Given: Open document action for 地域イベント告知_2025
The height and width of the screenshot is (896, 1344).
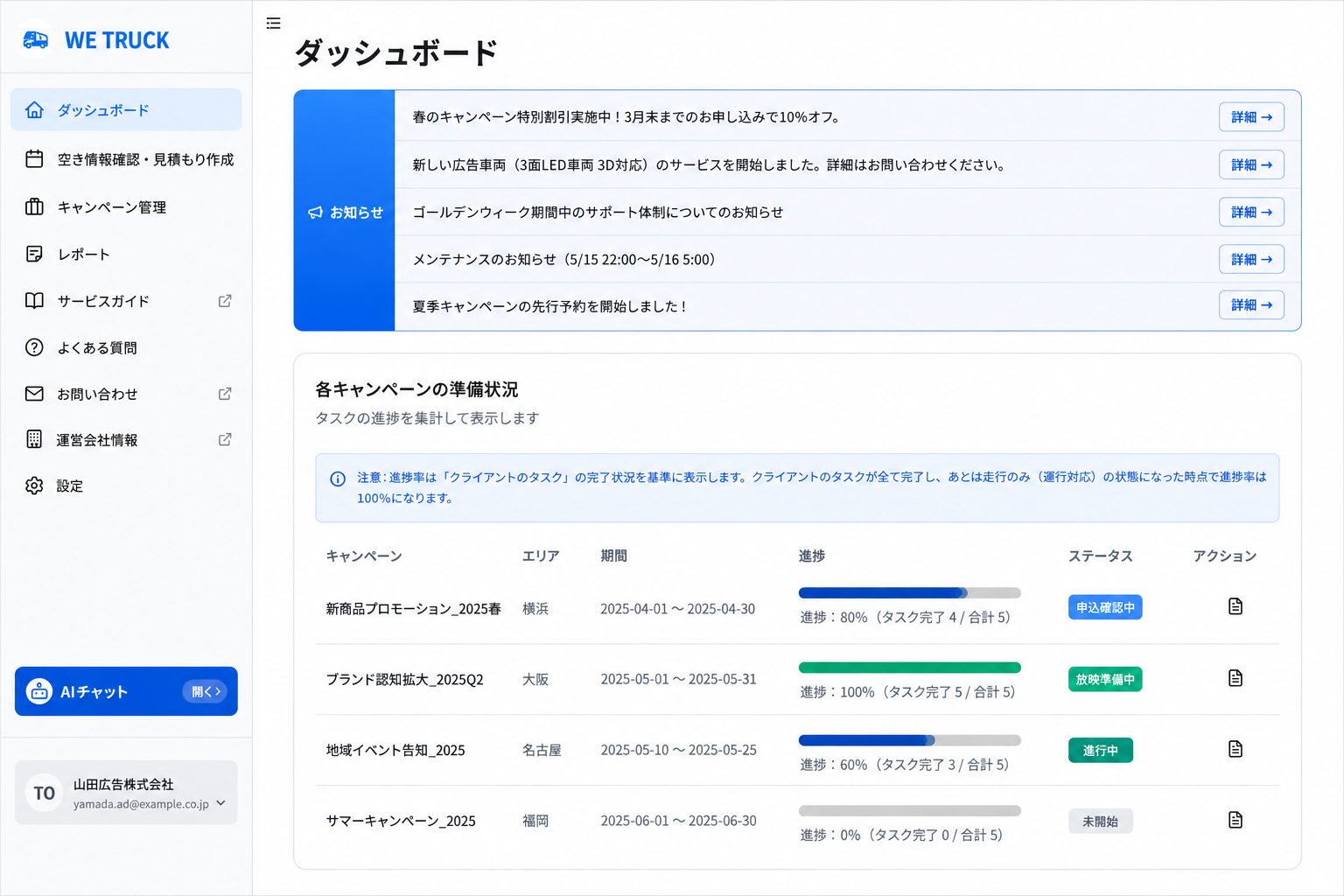Looking at the screenshot, I should [1235, 749].
